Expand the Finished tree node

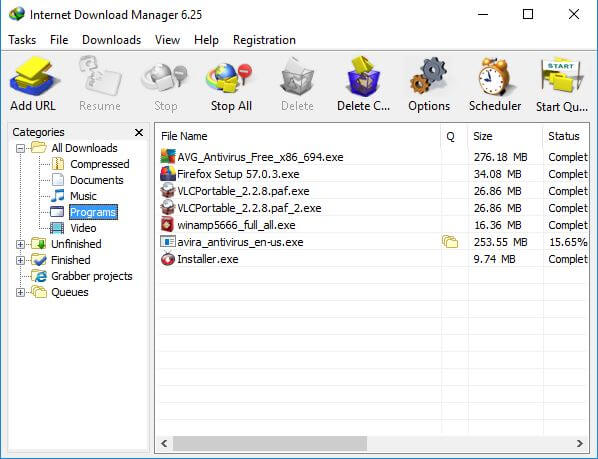click(21, 260)
